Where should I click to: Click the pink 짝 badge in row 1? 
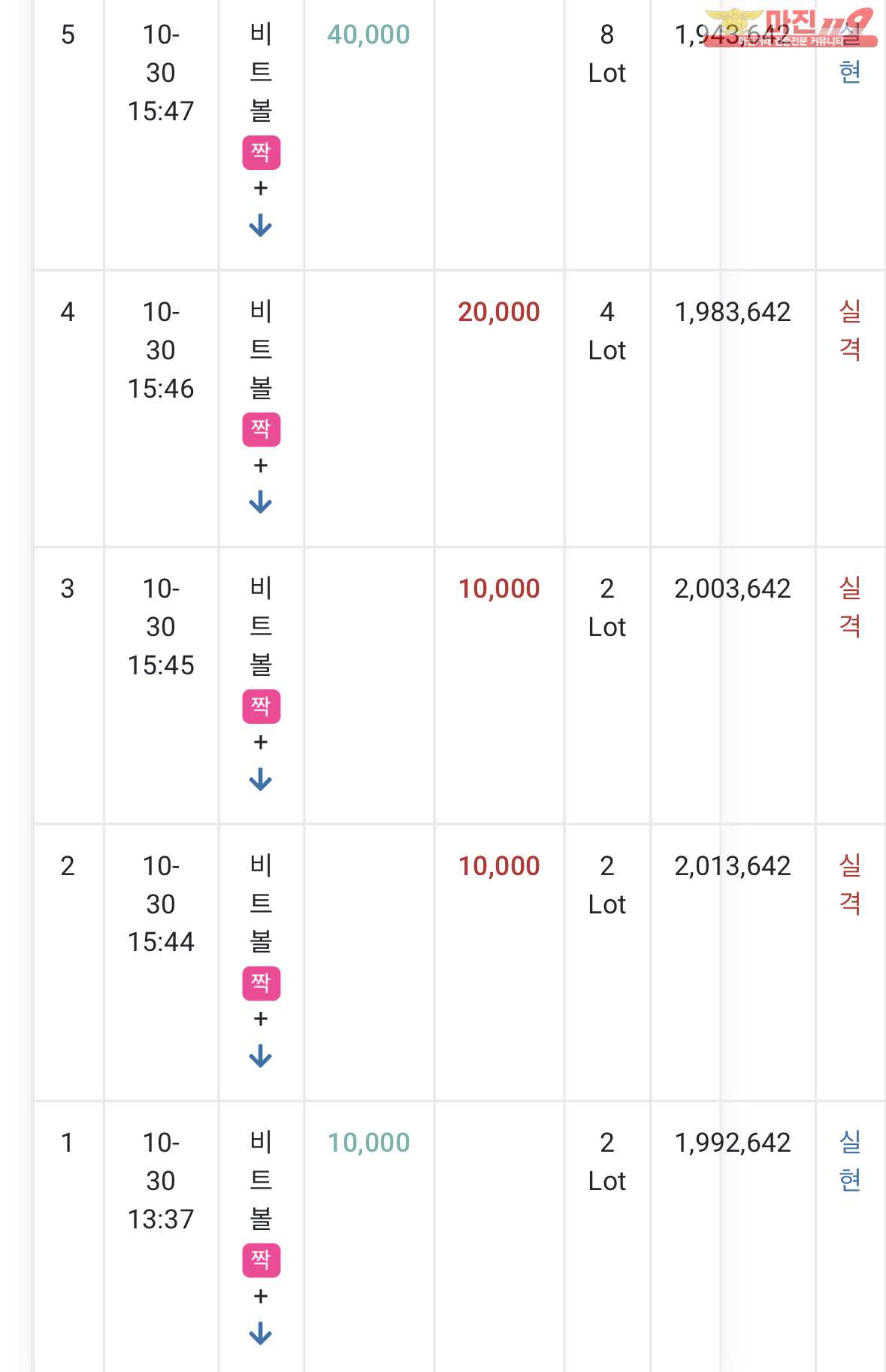261,1260
